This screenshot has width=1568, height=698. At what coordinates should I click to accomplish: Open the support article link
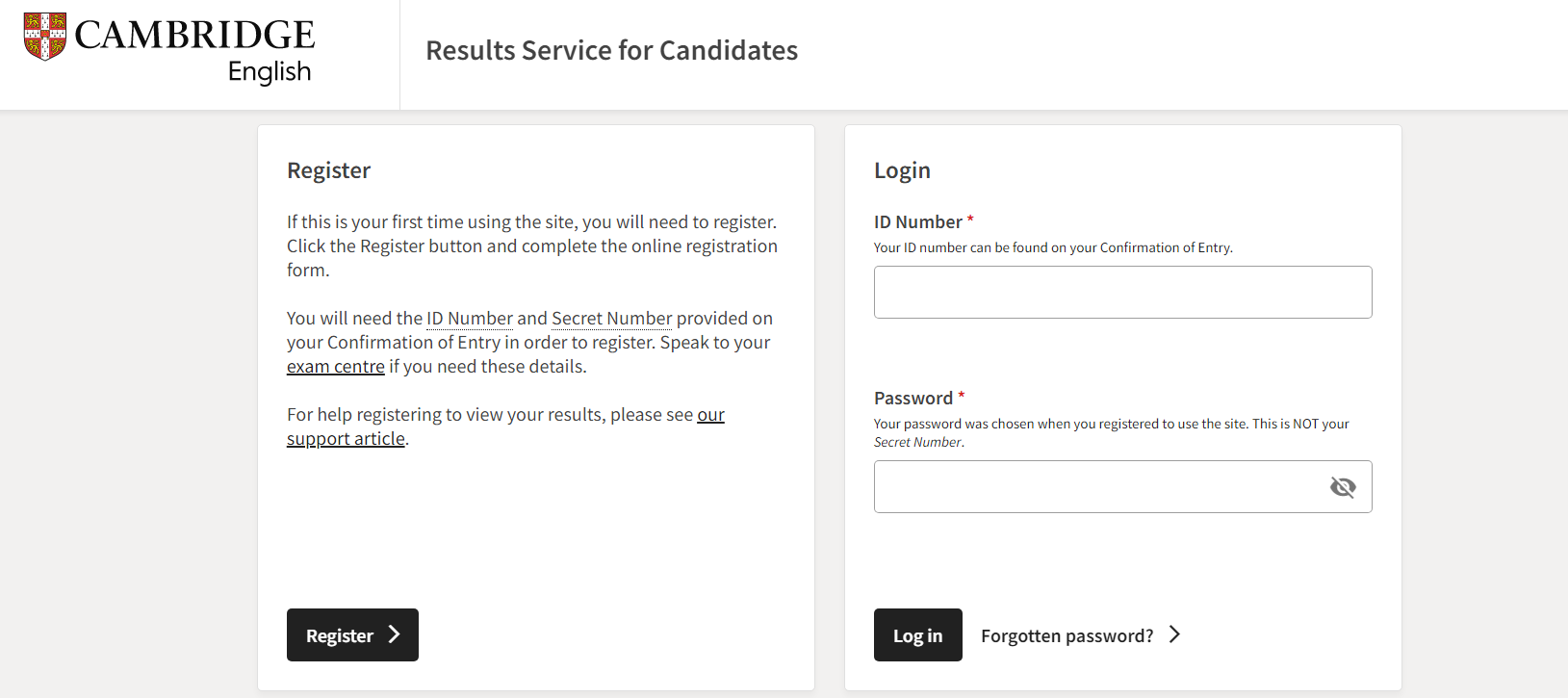346,439
